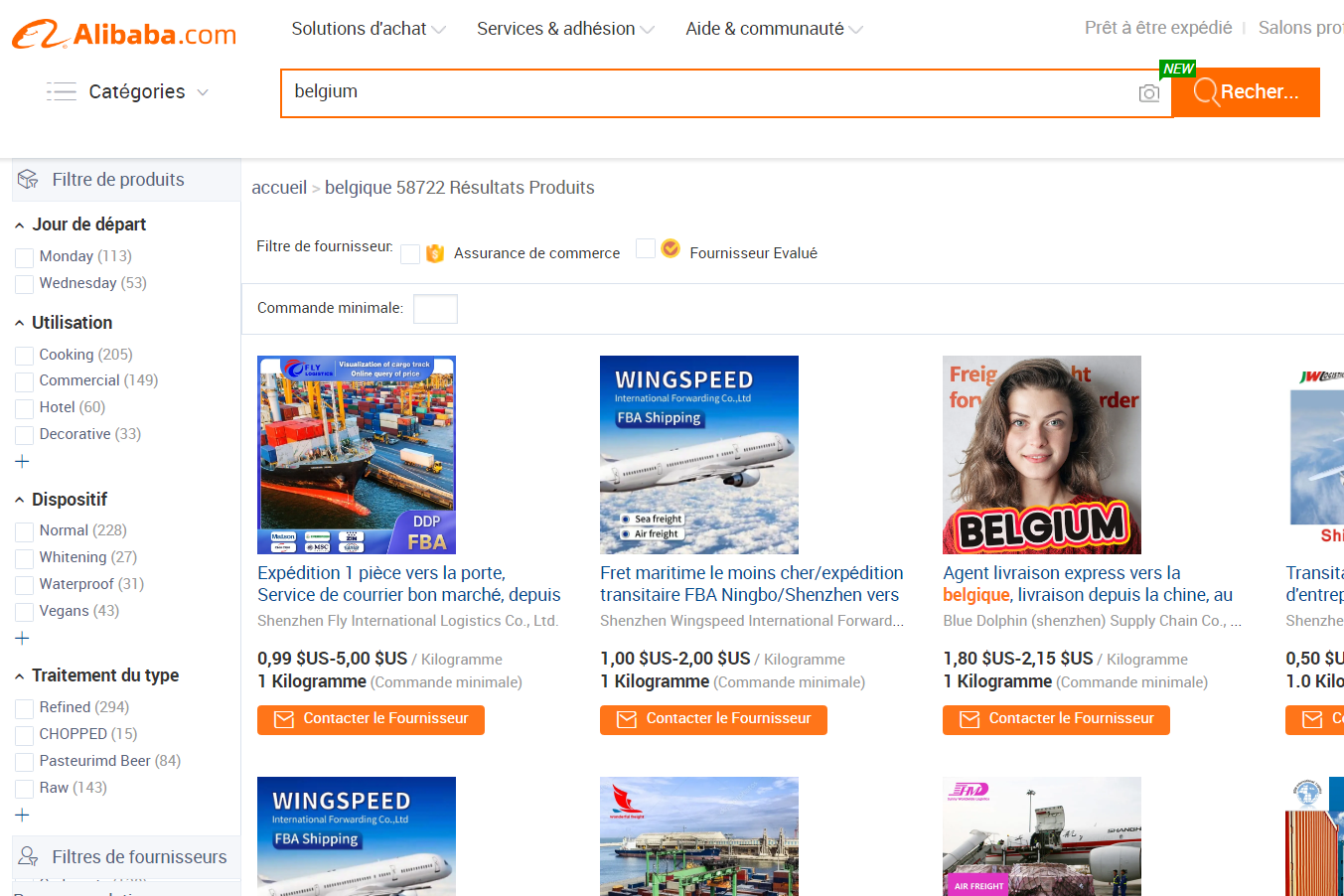
Task: Check the Normal filter box
Action: (25, 531)
